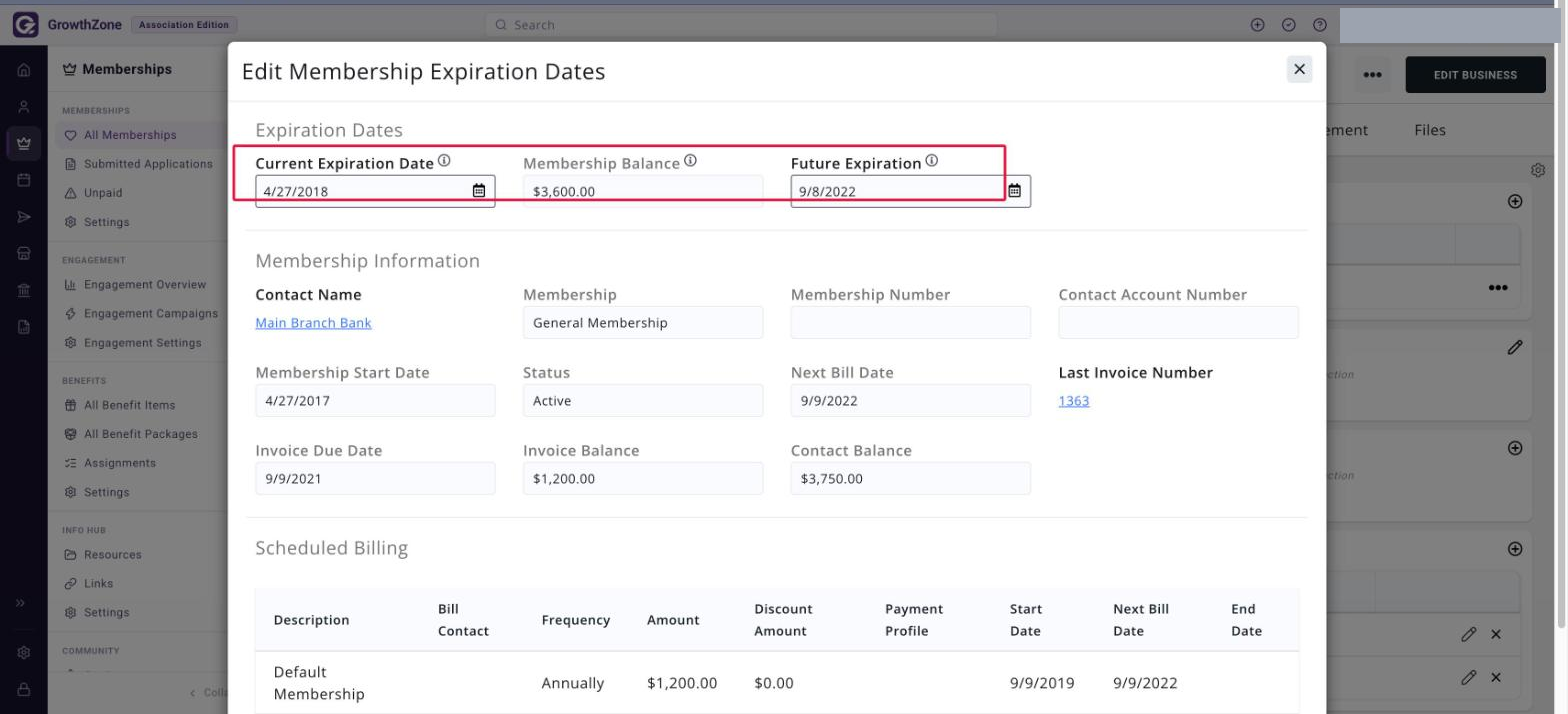Click the Next Bill Date field 9/9/2022
Viewport: 1568px width, 714px height.
[x=911, y=401]
